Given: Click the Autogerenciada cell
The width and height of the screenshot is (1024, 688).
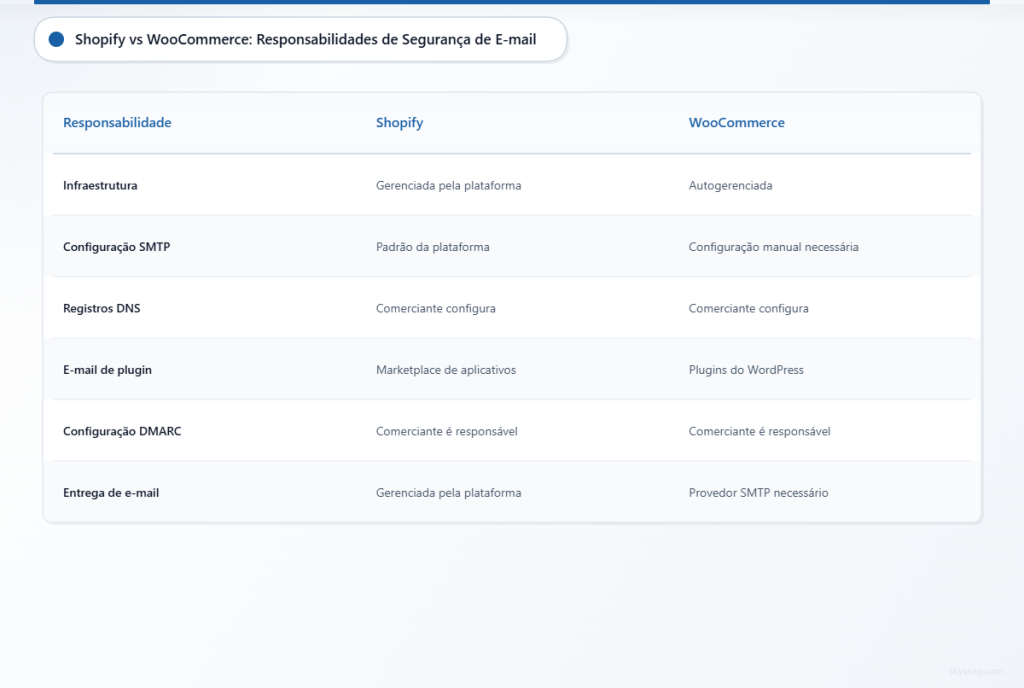Looking at the screenshot, I should tap(730, 185).
